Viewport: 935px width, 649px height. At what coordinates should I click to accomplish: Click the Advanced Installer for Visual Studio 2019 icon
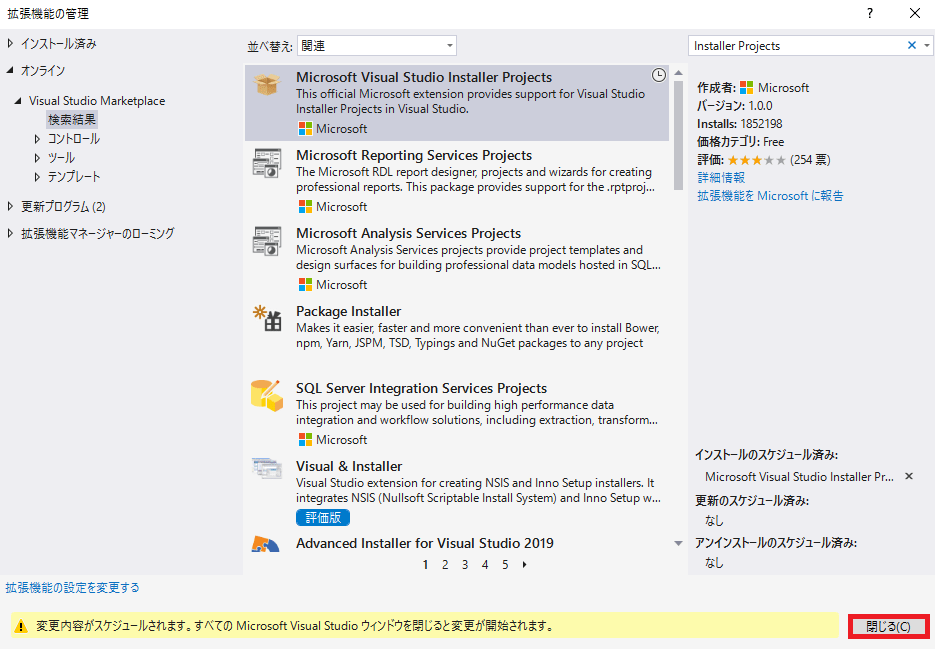(x=265, y=543)
